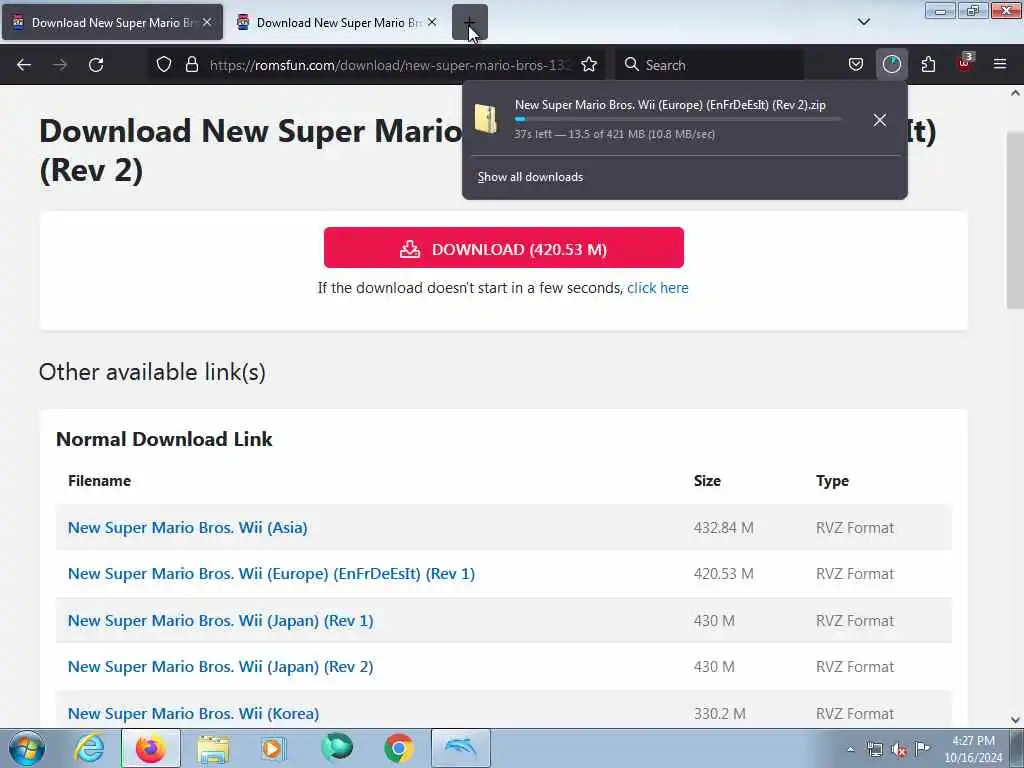Open the tracking protection shield icon
Screen dimensions: 1024x768
164,65
